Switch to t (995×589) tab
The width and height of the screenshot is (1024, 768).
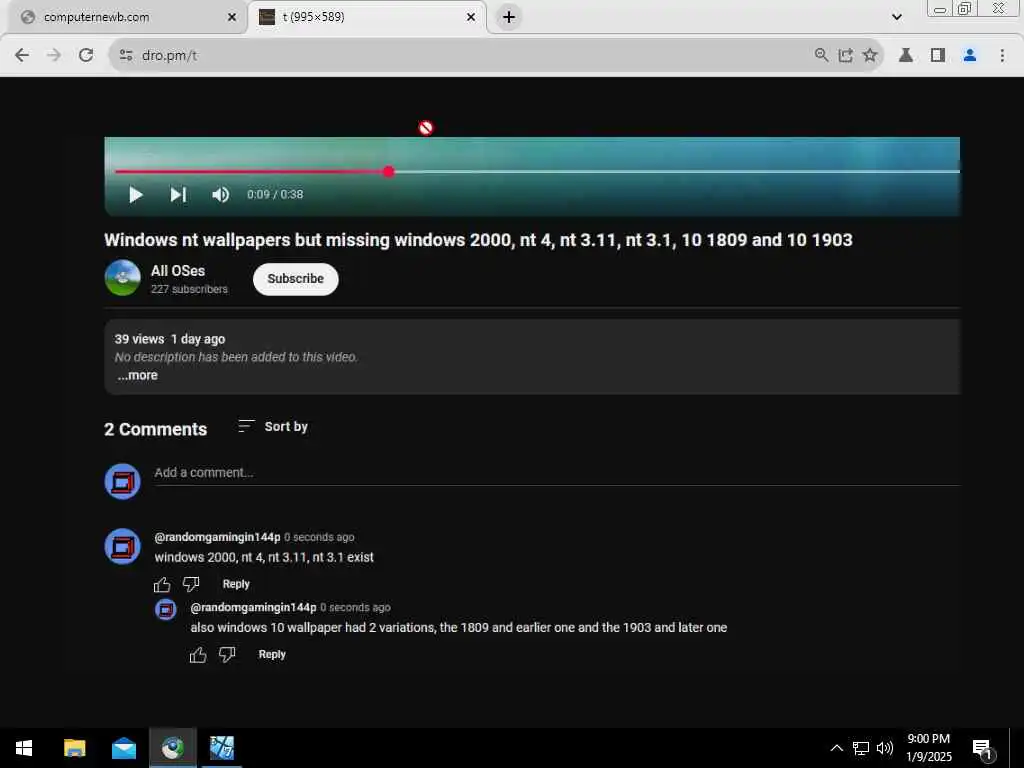pyautogui.click(x=366, y=17)
